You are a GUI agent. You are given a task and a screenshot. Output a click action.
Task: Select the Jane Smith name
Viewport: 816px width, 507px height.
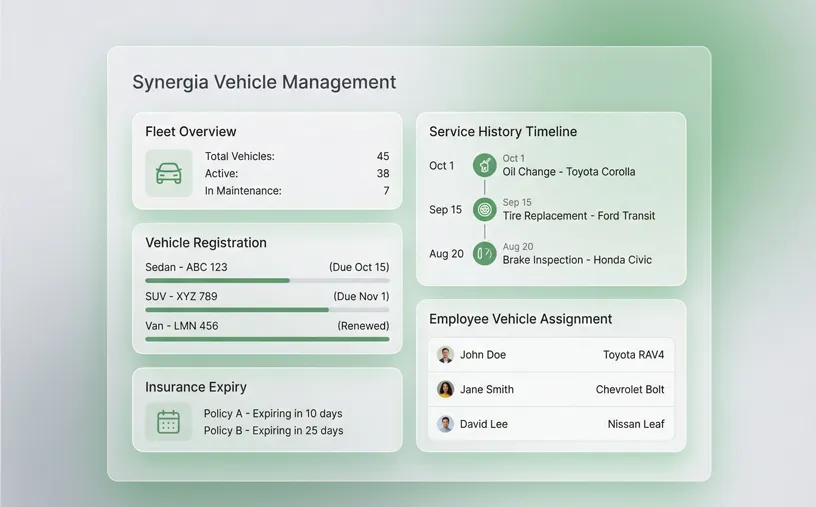tap(487, 389)
